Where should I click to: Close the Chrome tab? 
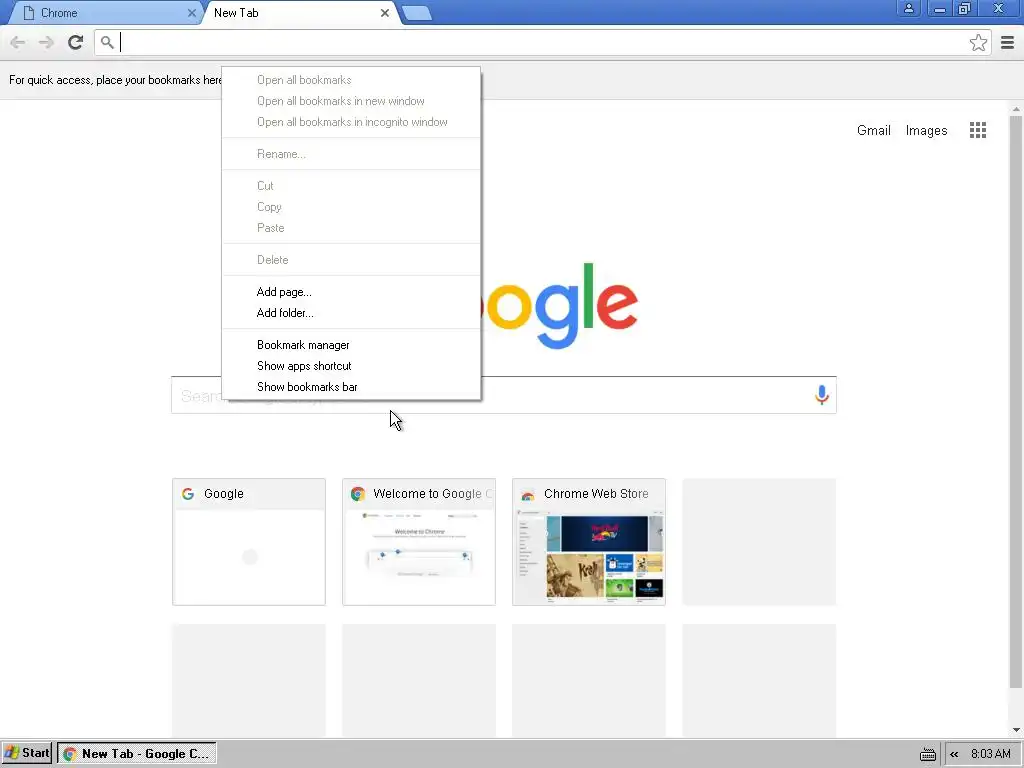point(191,13)
